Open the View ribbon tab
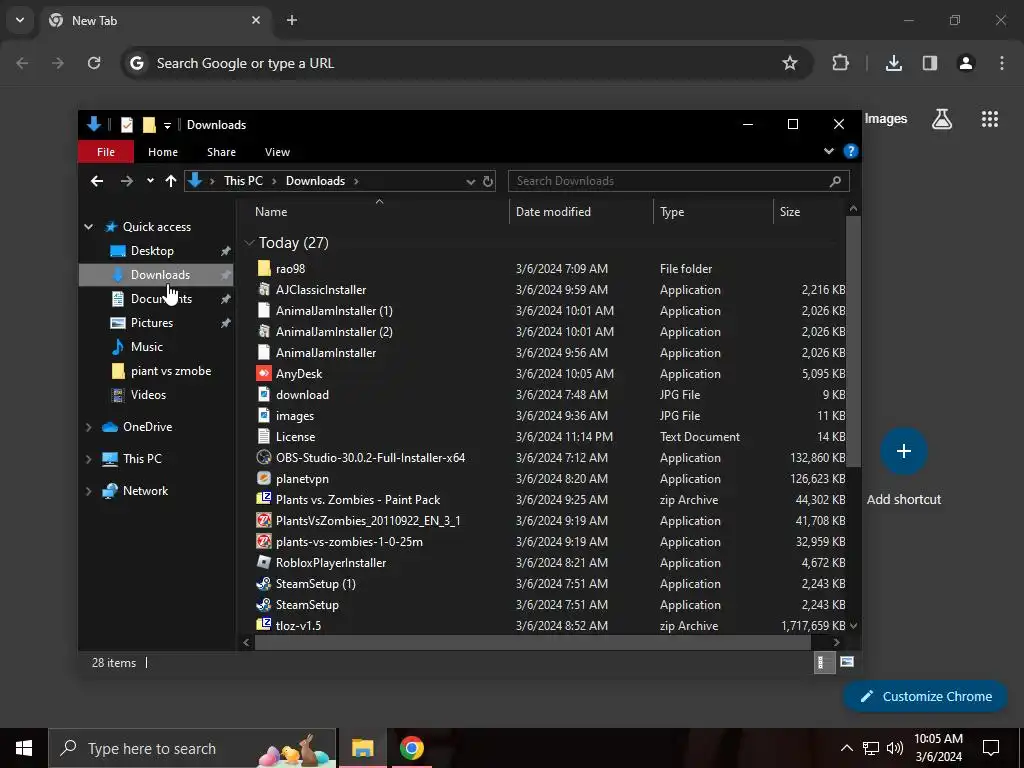Screen dimensions: 1024x768 point(277,152)
